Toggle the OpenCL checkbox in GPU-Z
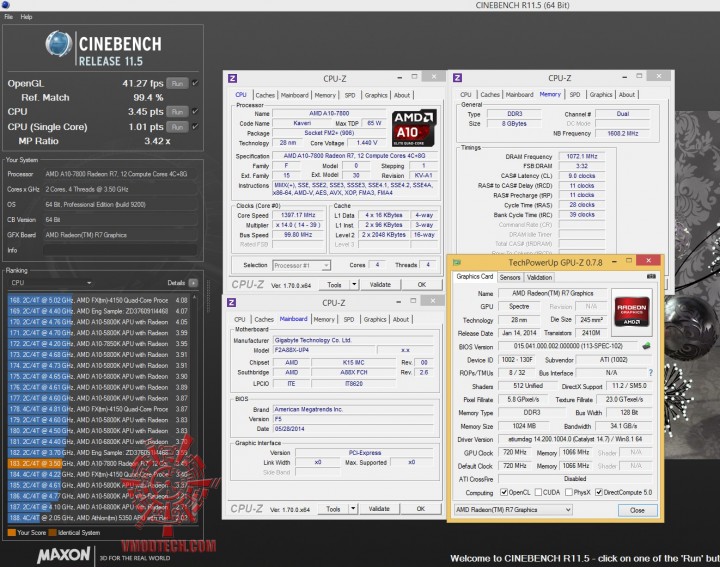720x567 pixels. coord(504,492)
